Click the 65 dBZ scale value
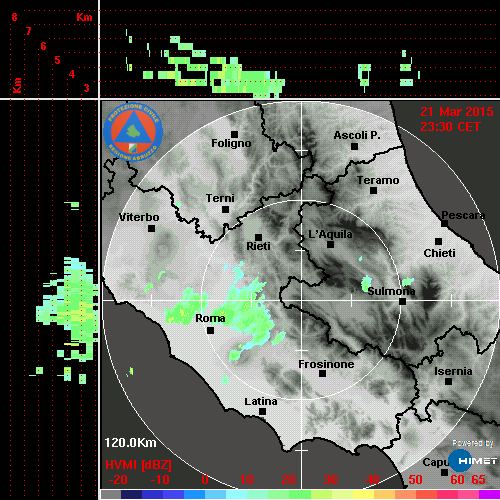The height and width of the screenshot is (500, 500). pos(478,480)
